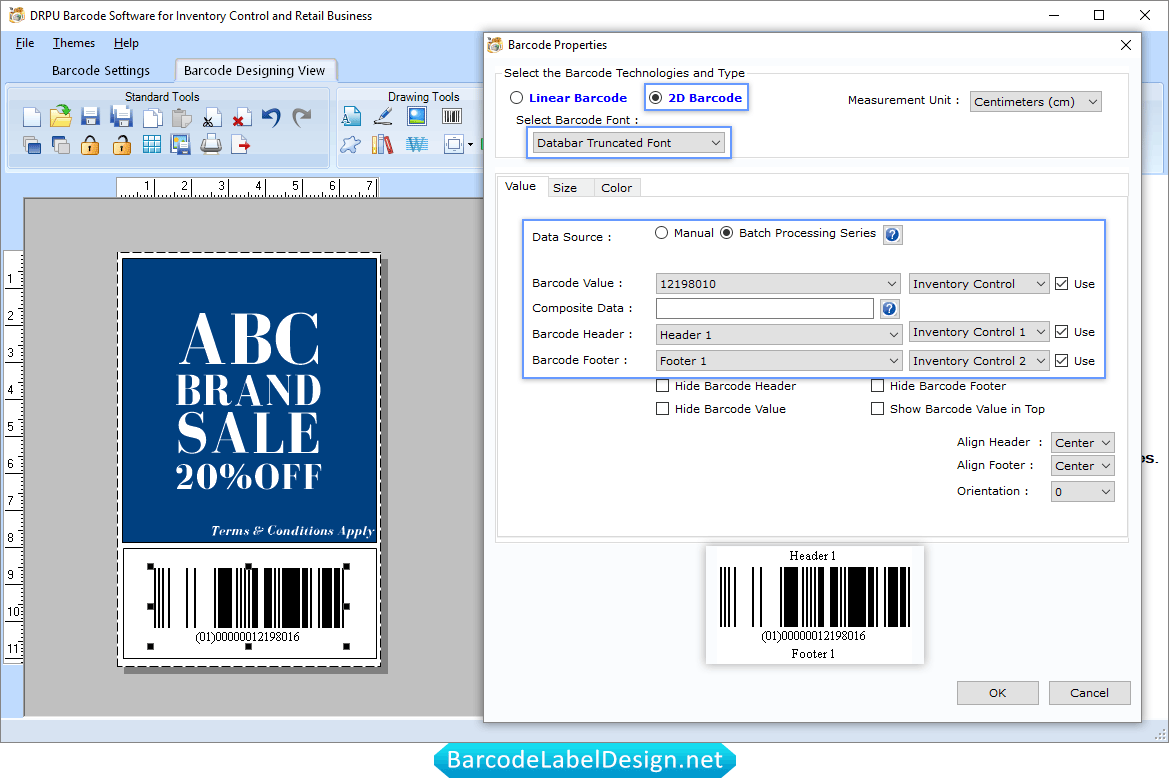The height and width of the screenshot is (778, 1169).
Task: Enable Show Barcode Value in Top
Action: point(877,409)
